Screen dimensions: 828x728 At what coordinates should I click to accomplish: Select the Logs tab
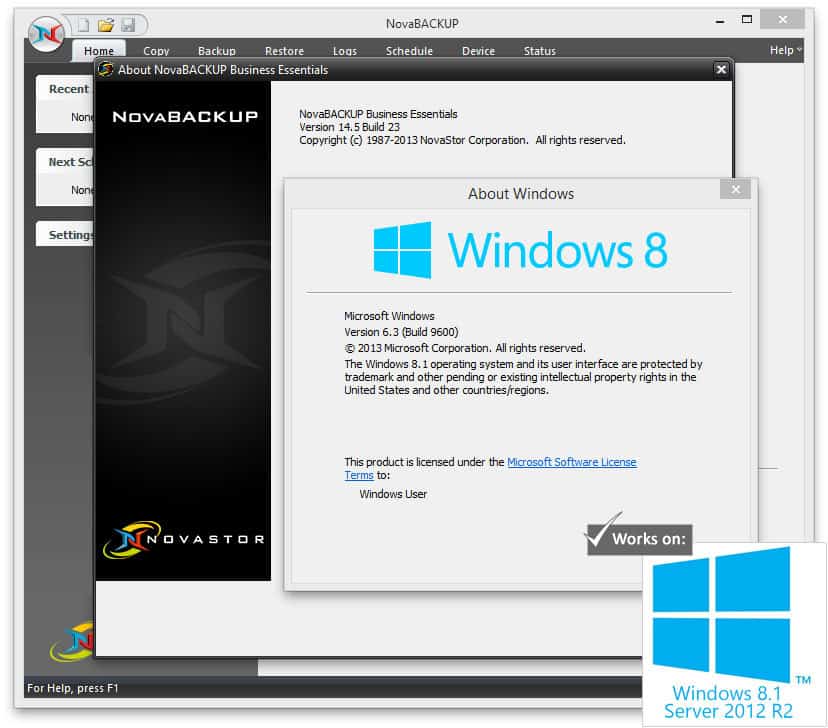click(345, 51)
